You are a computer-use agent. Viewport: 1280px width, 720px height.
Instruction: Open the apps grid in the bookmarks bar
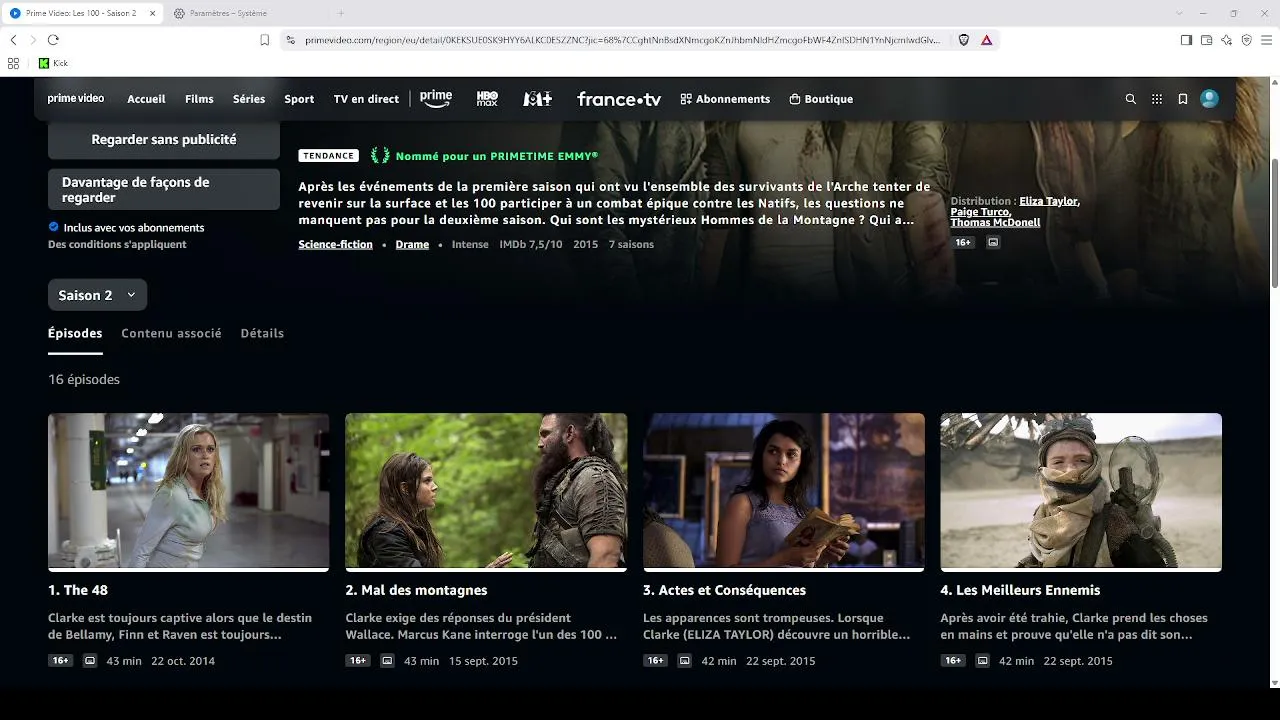[13, 63]
